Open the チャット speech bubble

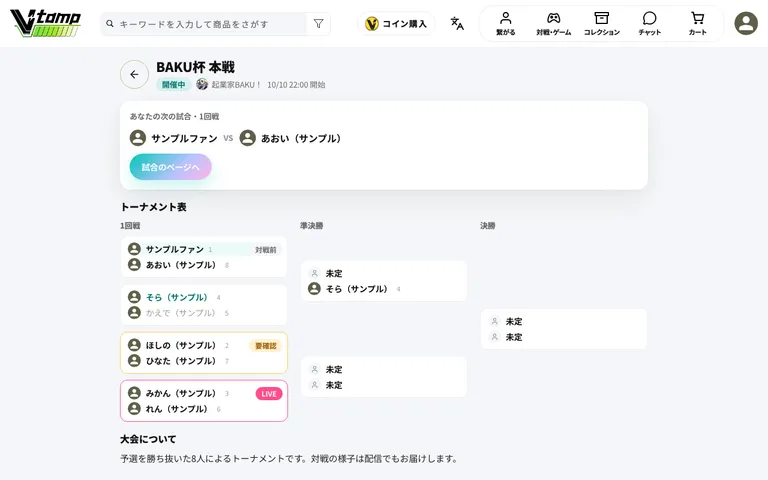point(649,24)
